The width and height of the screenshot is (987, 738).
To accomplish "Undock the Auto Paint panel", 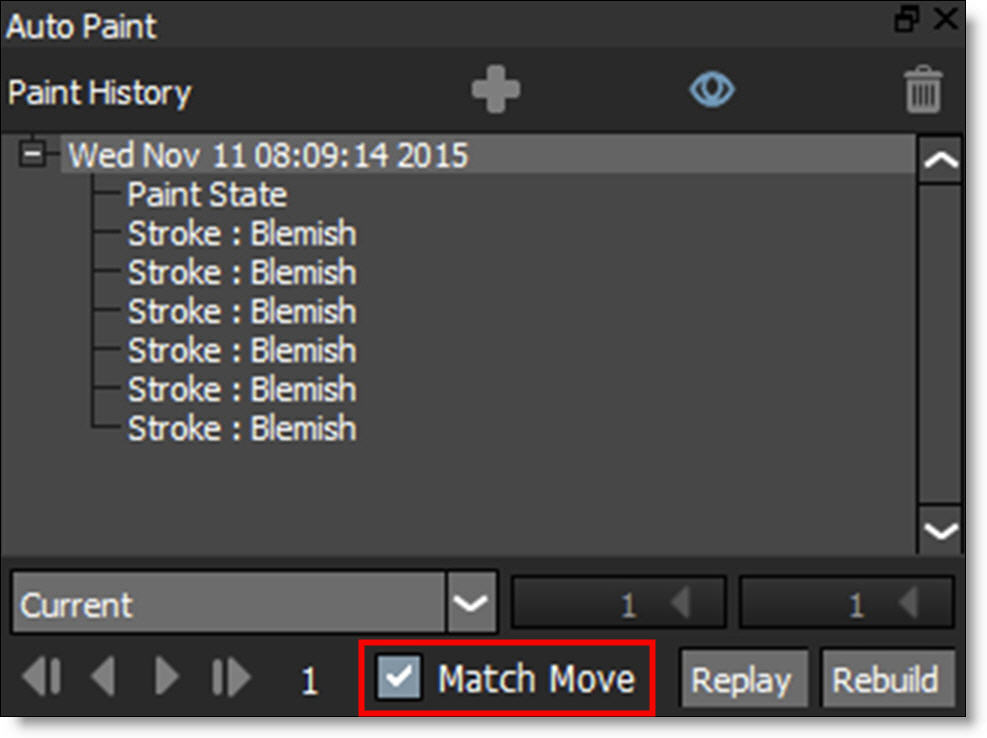I will tap(908, 19).
